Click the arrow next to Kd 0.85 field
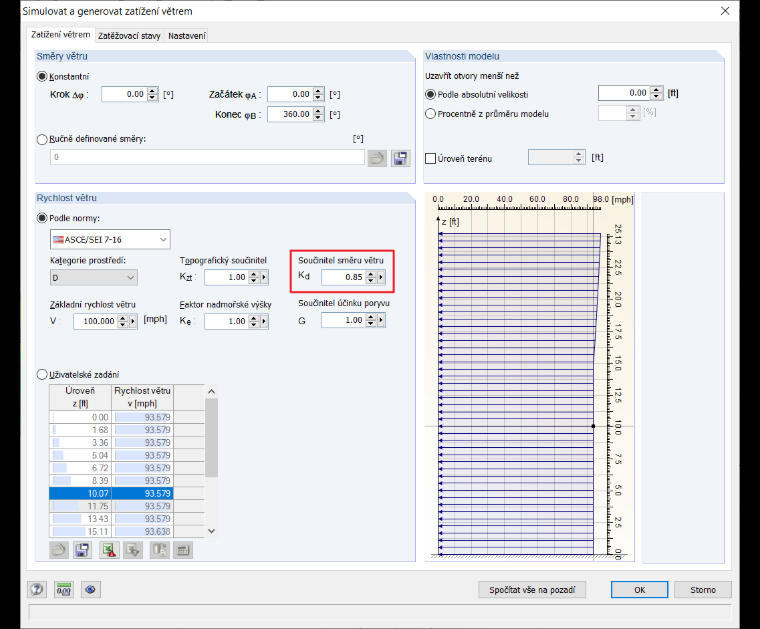Image resolution: width=760 pixels, height=629 pixels. (381, 277)
